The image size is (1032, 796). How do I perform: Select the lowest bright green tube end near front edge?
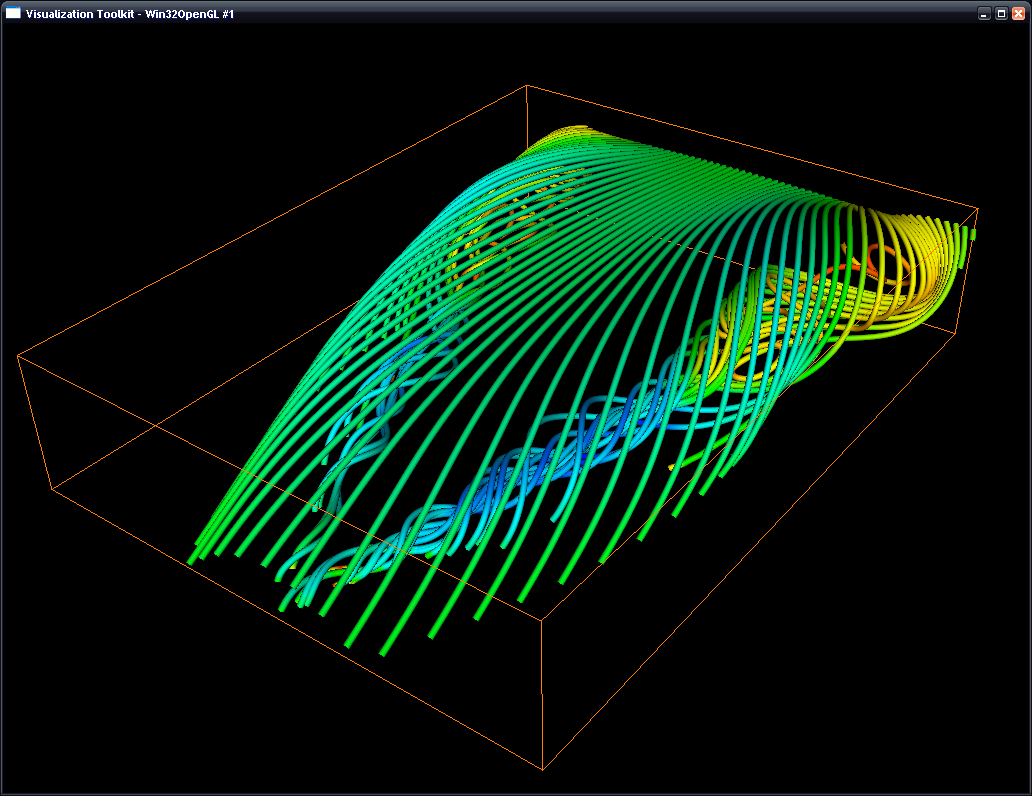point(384,652)
